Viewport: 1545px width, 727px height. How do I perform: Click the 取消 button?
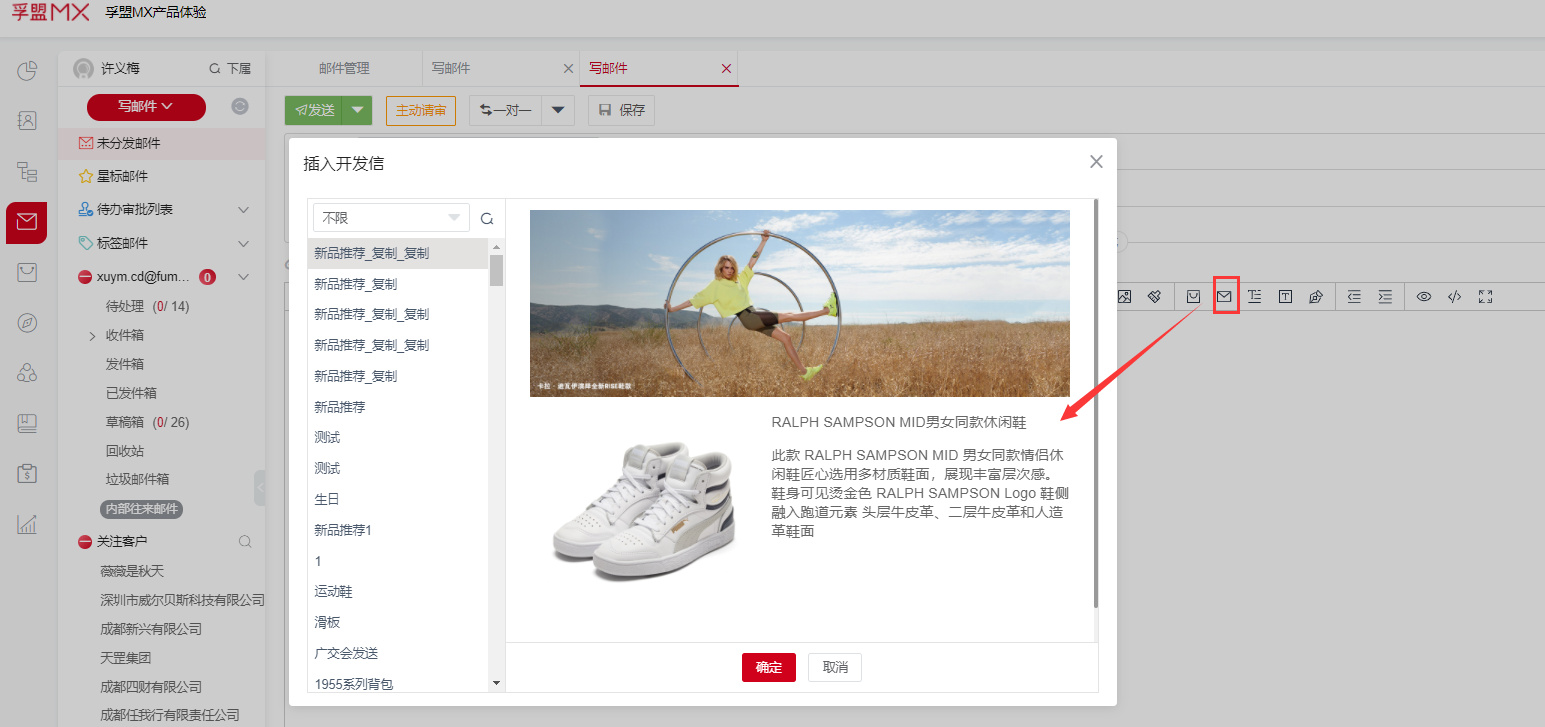click(834, 667)
